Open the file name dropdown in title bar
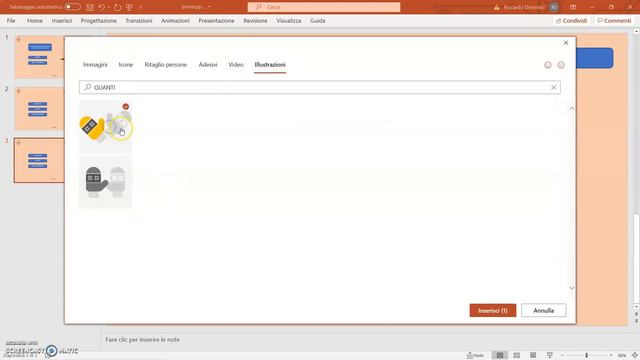 click(209, 7)
